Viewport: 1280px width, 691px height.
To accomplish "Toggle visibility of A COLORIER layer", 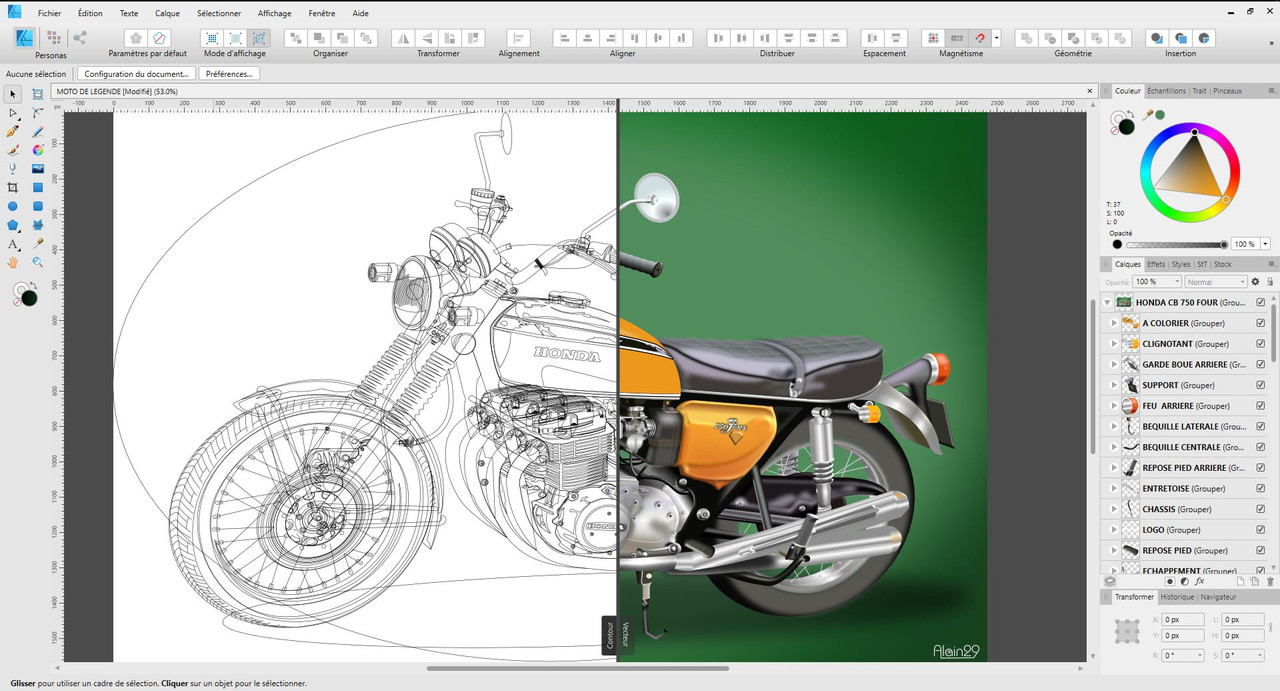I will 1260,323.
